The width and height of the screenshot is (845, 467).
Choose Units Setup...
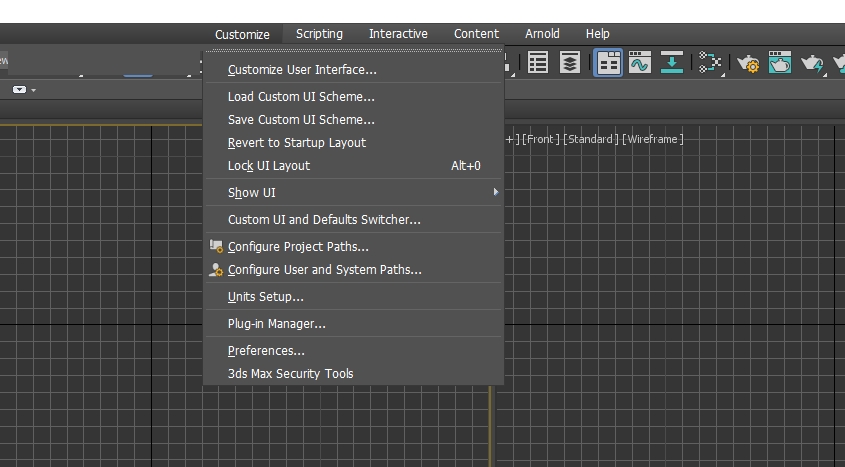tap(265, 297)
